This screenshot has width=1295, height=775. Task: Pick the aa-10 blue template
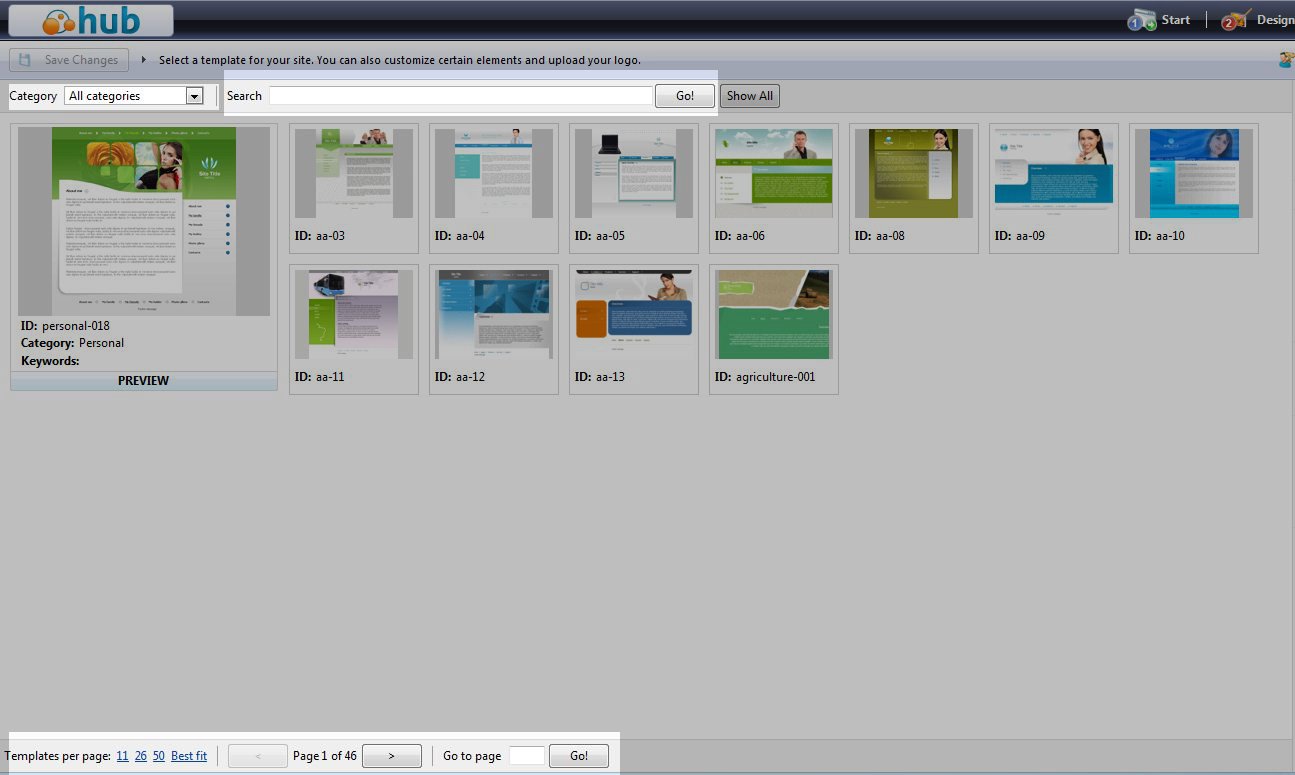point(1194,174)
